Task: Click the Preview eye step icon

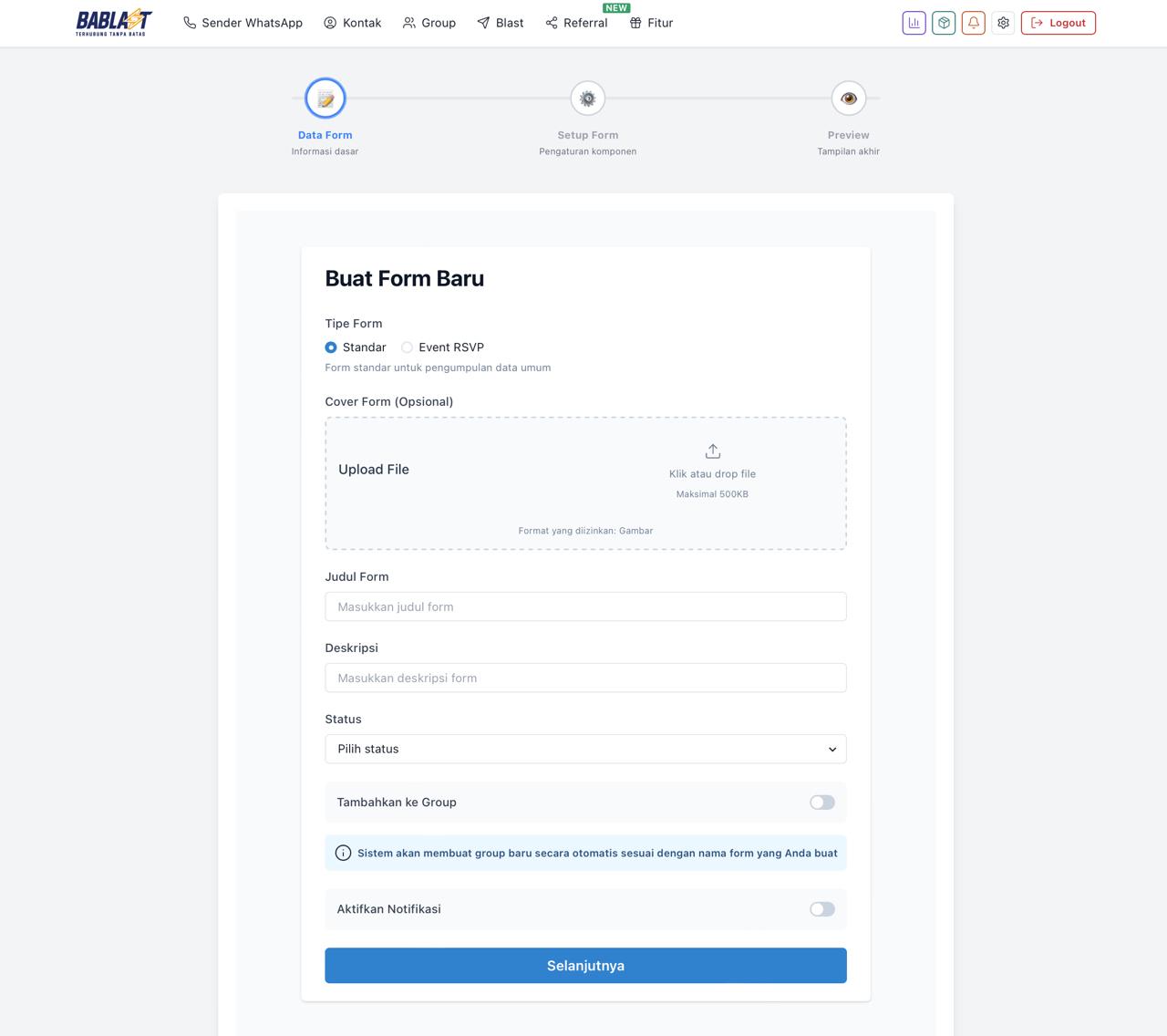Action: (849, 98)
